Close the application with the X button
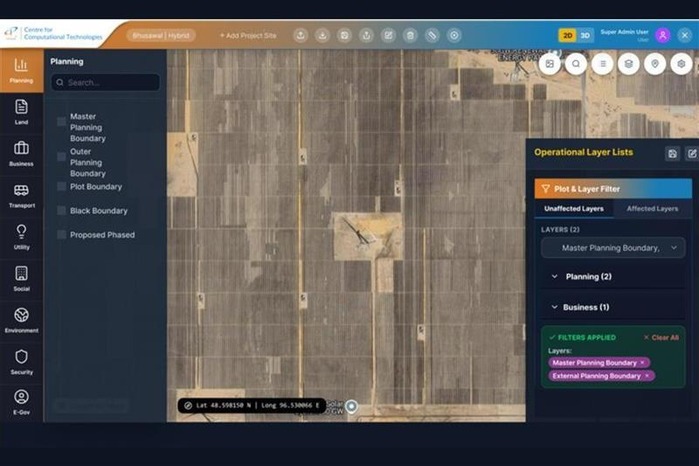This screenshot has height=466, width=699. (685, 35)
